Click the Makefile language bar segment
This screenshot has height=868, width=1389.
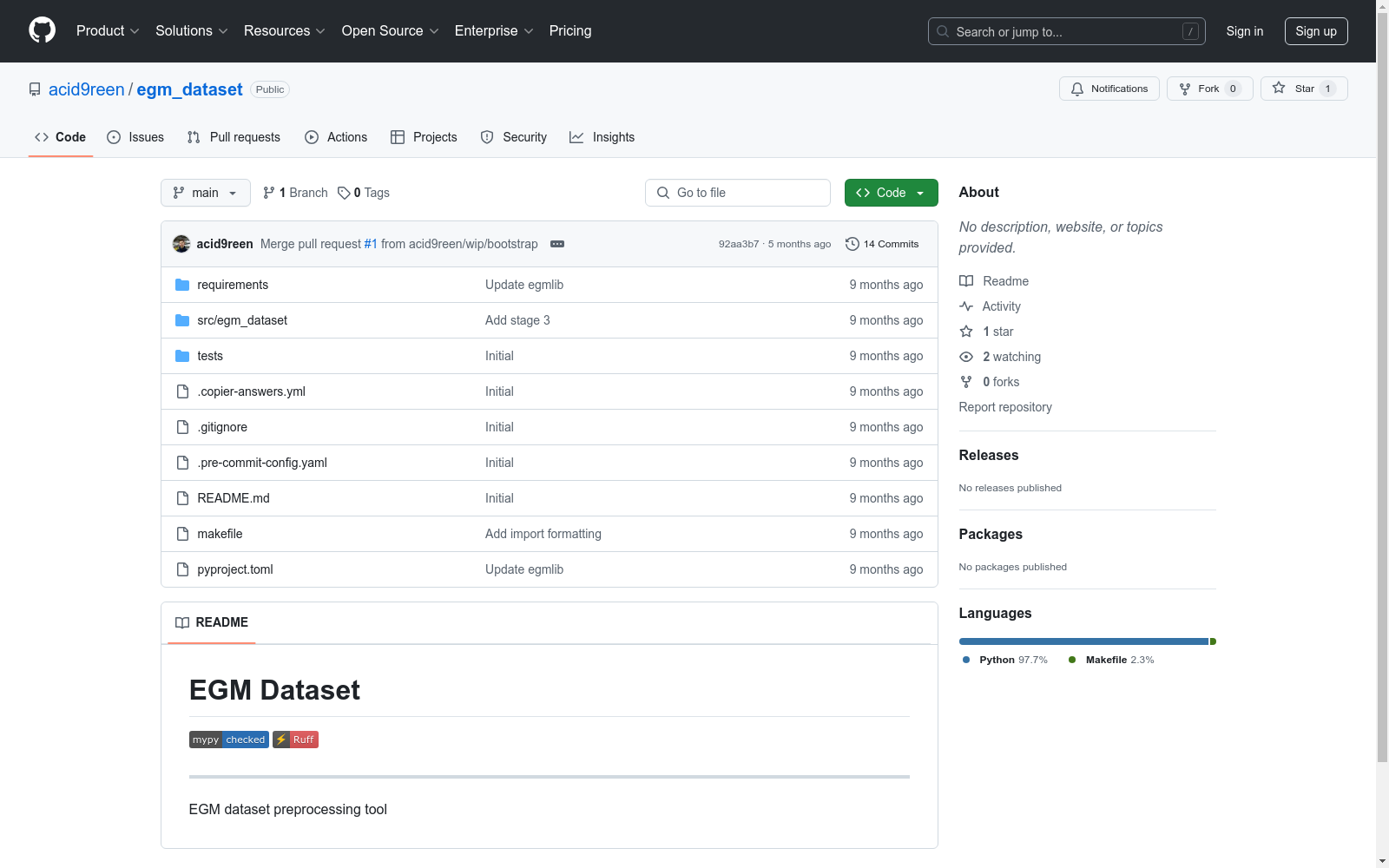[x=1213, y=641]
